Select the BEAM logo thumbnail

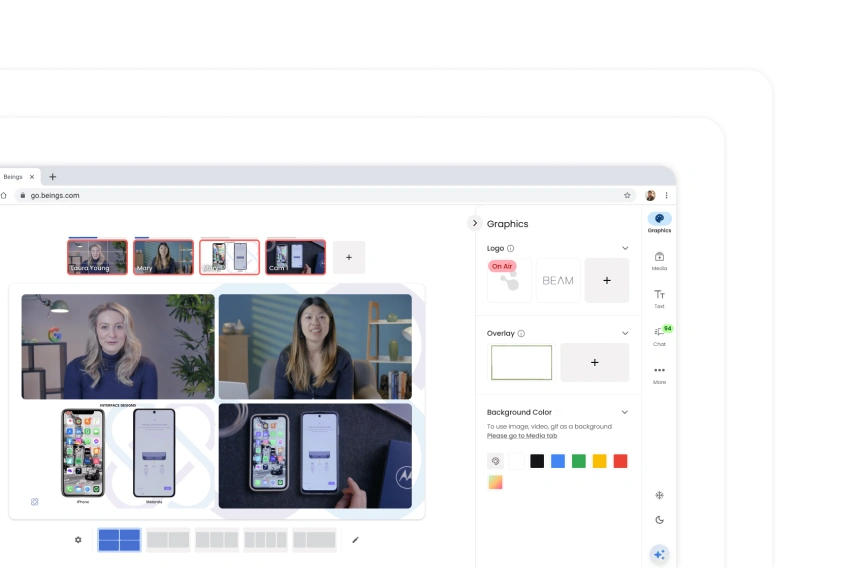[x=558, y=280]
